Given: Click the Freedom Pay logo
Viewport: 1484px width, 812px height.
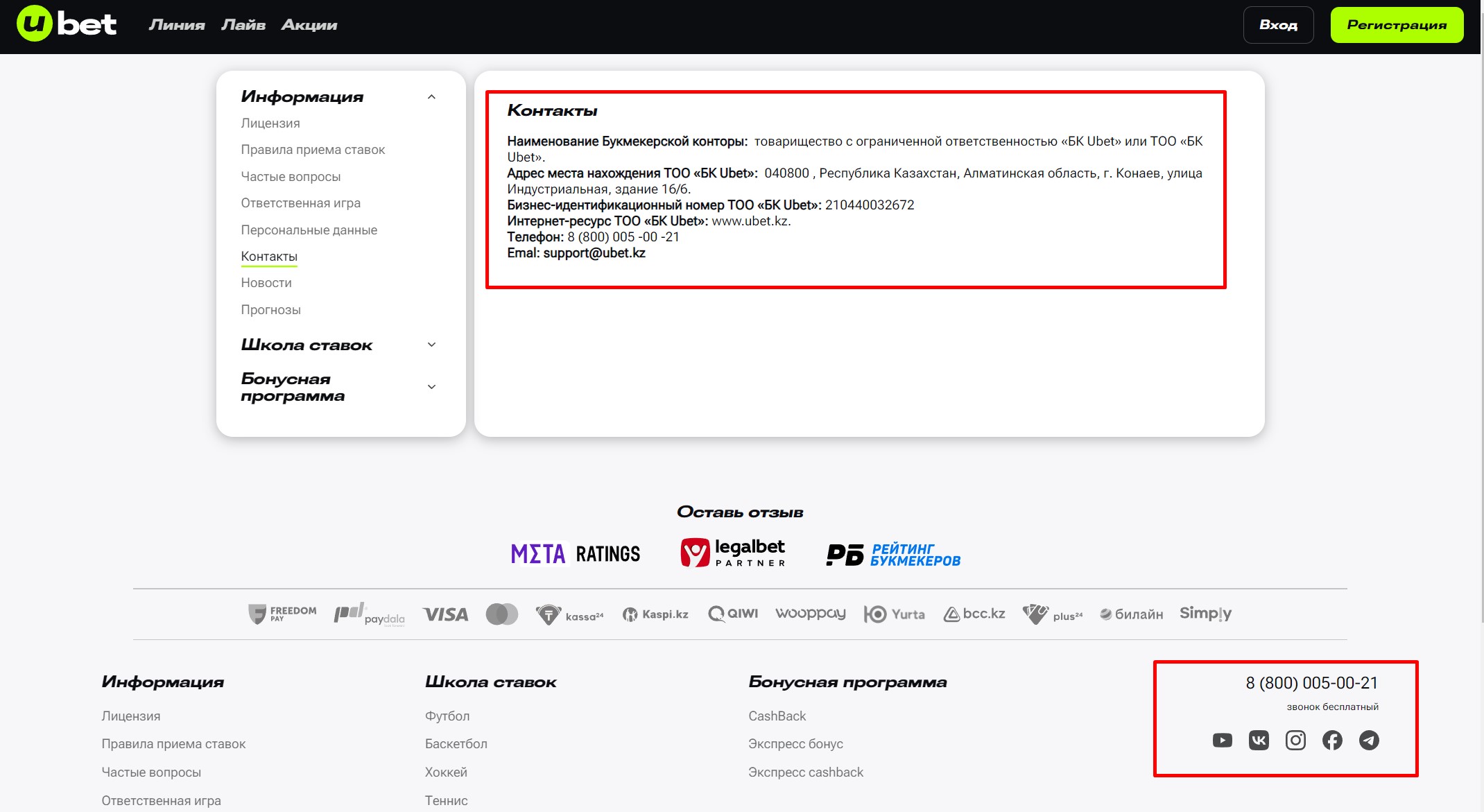Looking at the screenshot, I should tap(282, 614).
